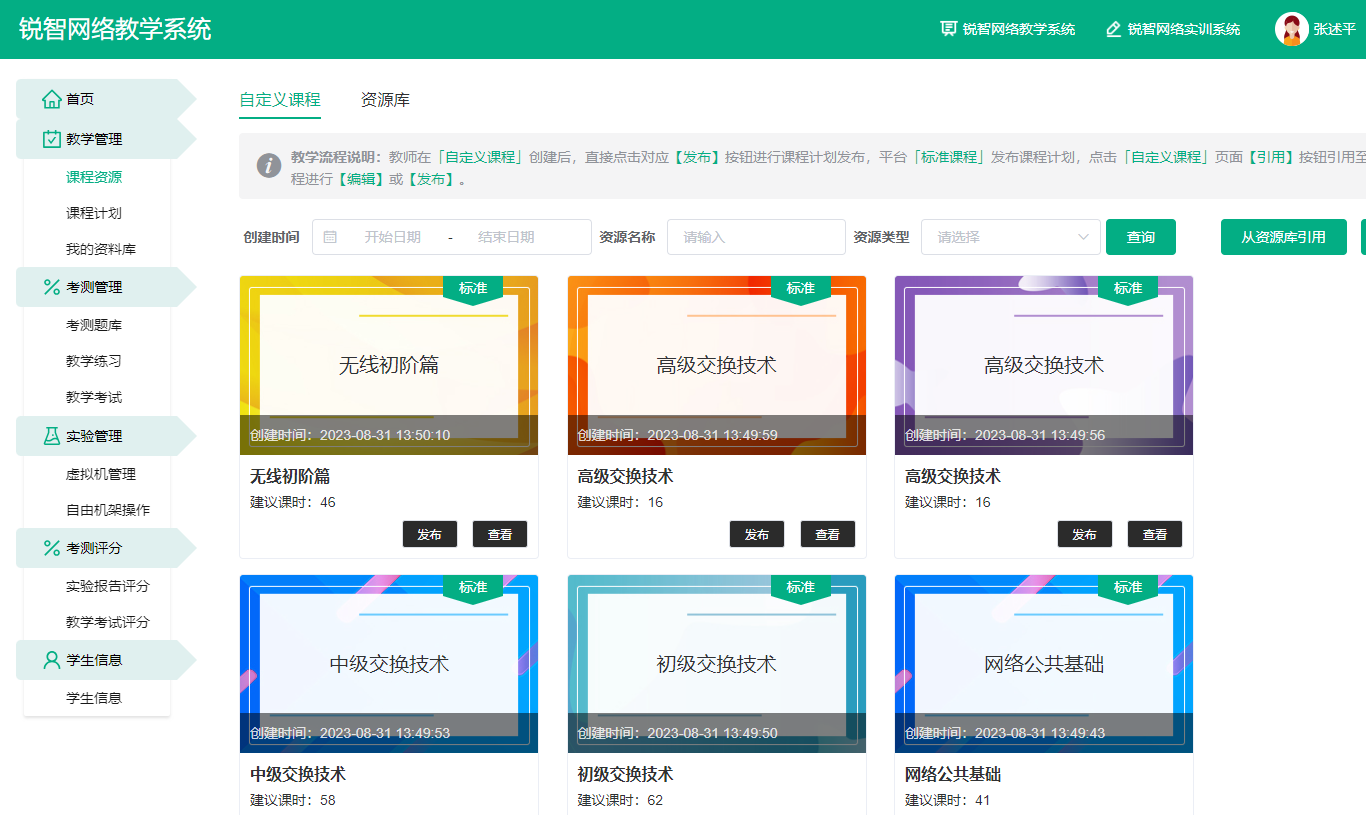1366x815 pixels.
Task: Publish the 无线初阶篇 course via 发布
Action: click(x=430, y=534)
